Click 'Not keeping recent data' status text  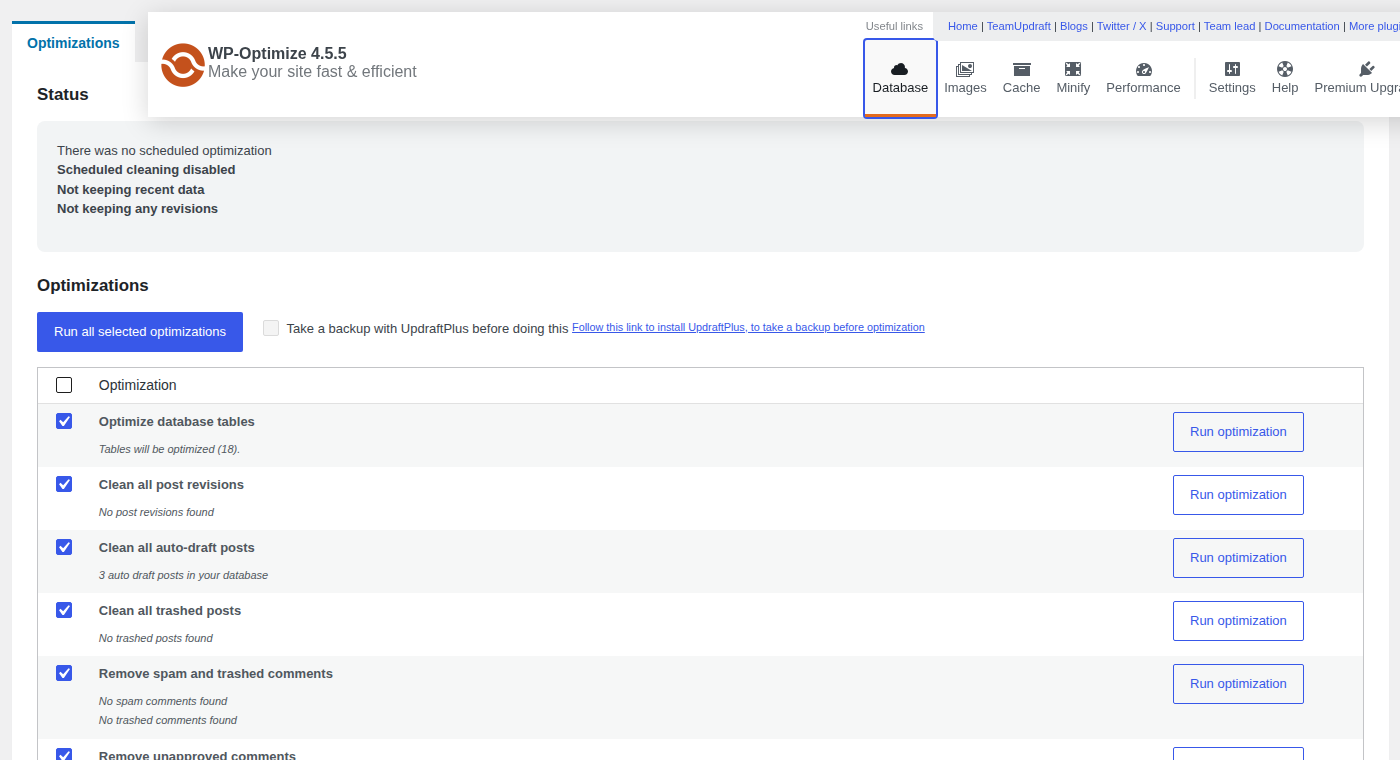(x=131, y=190)
